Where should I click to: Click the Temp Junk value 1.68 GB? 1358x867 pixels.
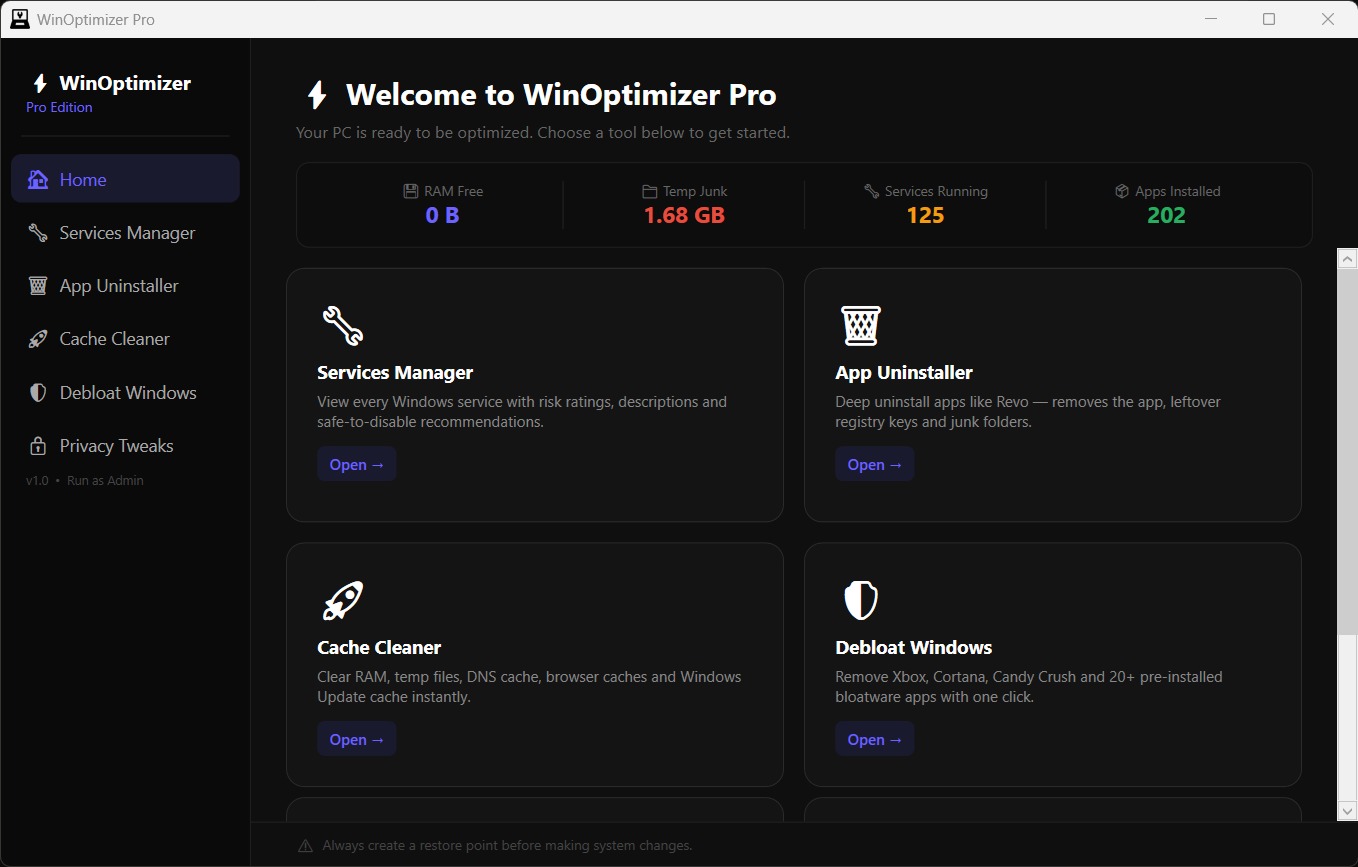pos(684,215)
